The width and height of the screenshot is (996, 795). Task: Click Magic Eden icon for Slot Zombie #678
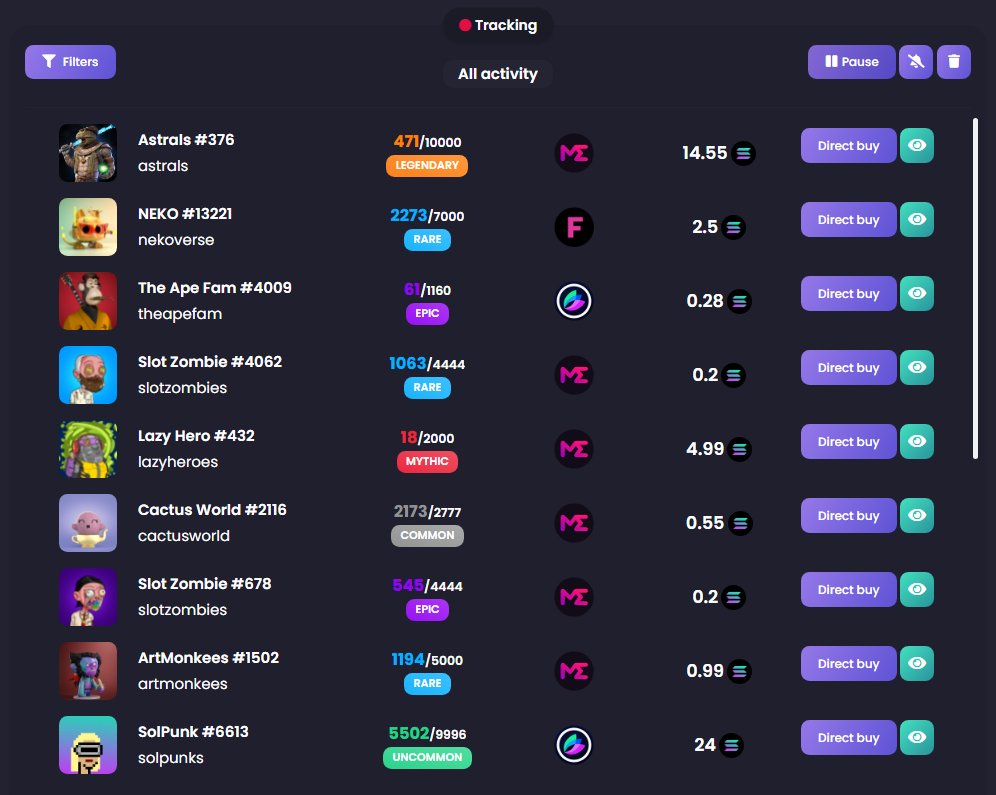(574, 597)
